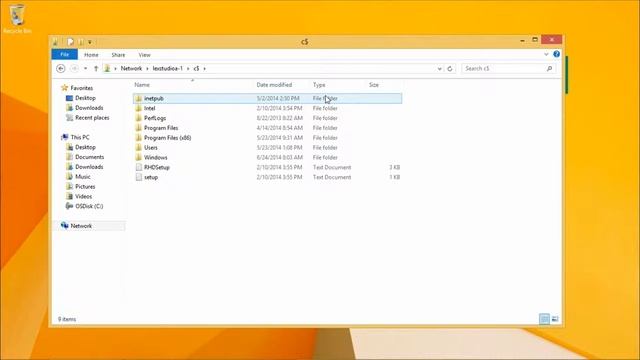Click the '1 KB' size of setup
The height and width of the screenshot is (360, 640).
(395, 177)
